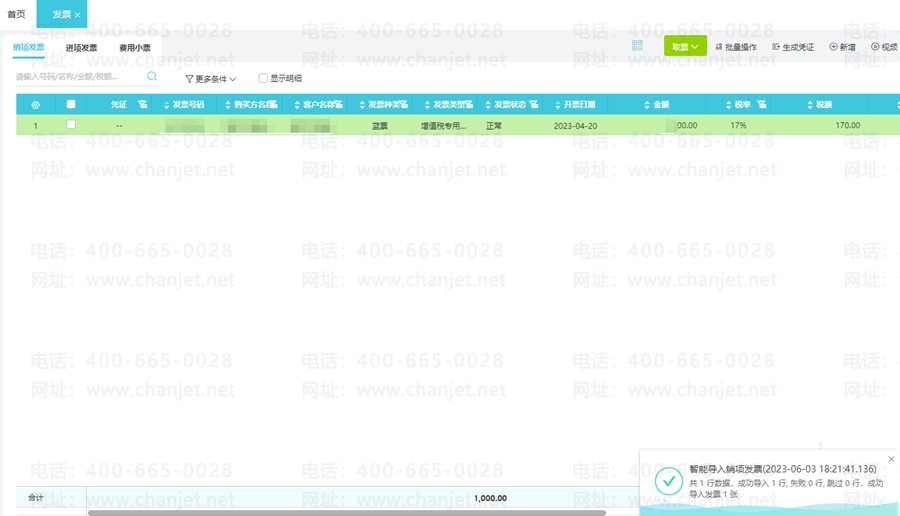Sort by 金额 column

(x=647, y=105)
